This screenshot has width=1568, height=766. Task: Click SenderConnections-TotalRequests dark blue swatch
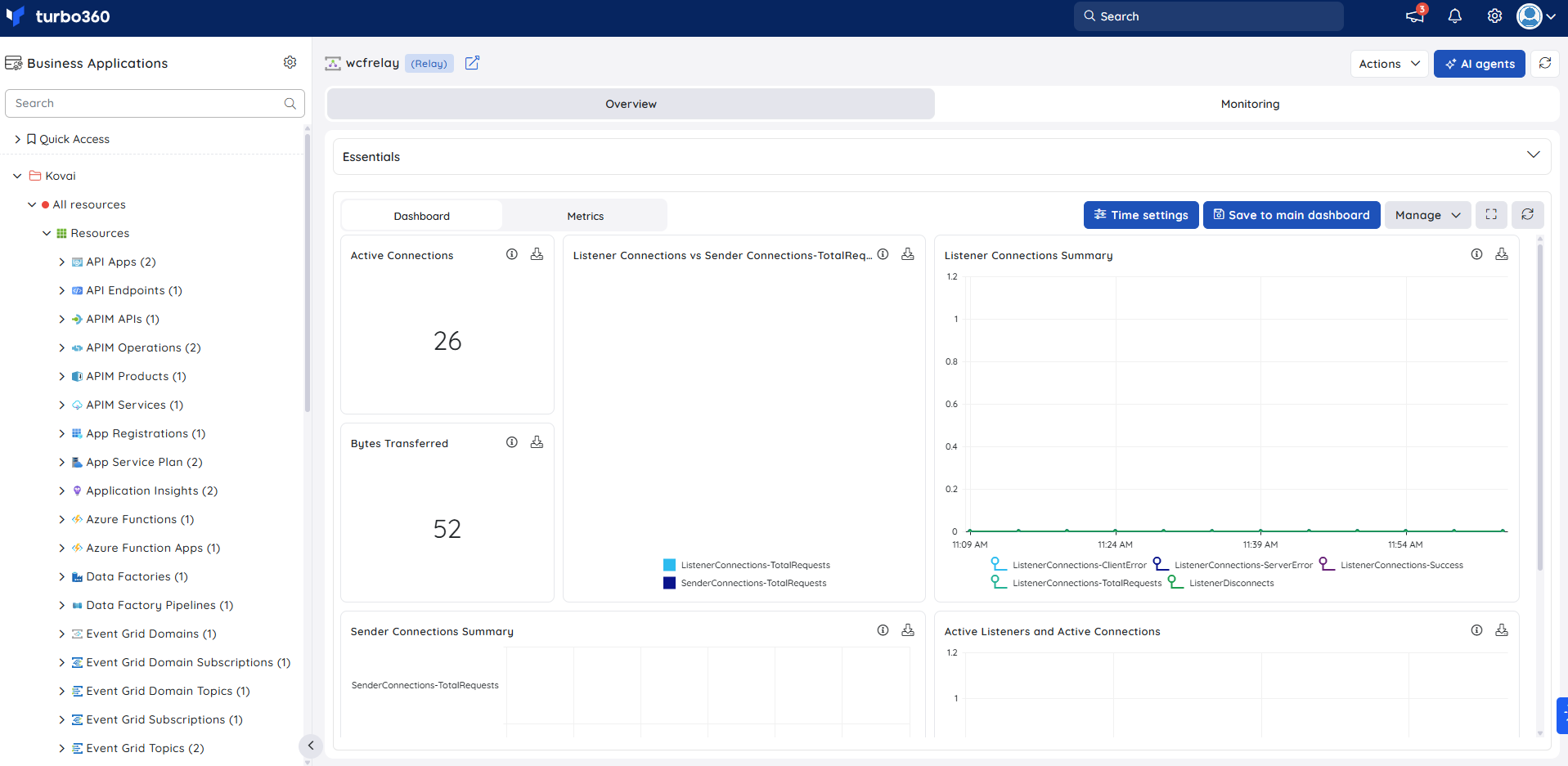tap(669, 583)
